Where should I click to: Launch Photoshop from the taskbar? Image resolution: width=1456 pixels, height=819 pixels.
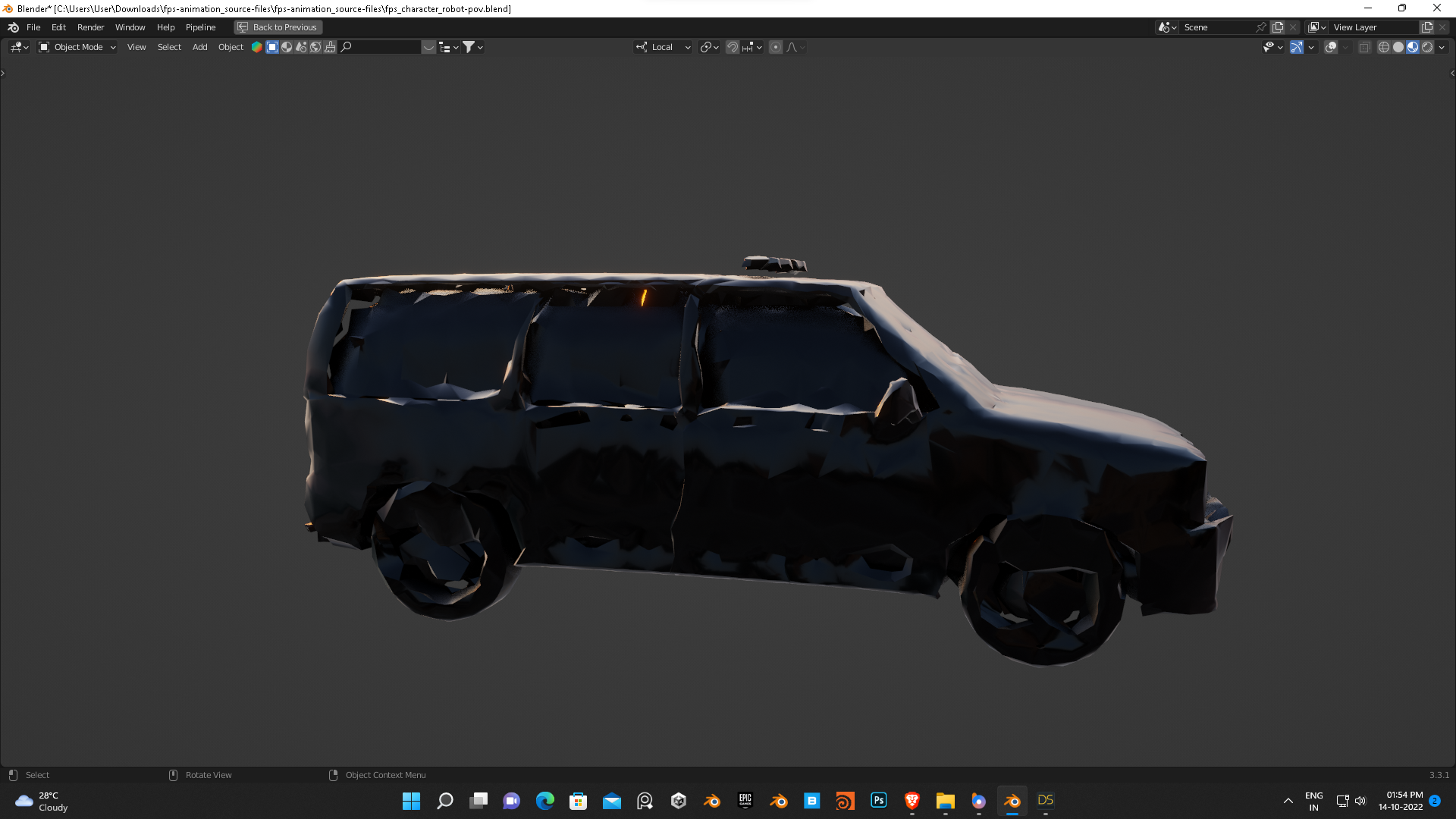878,801
